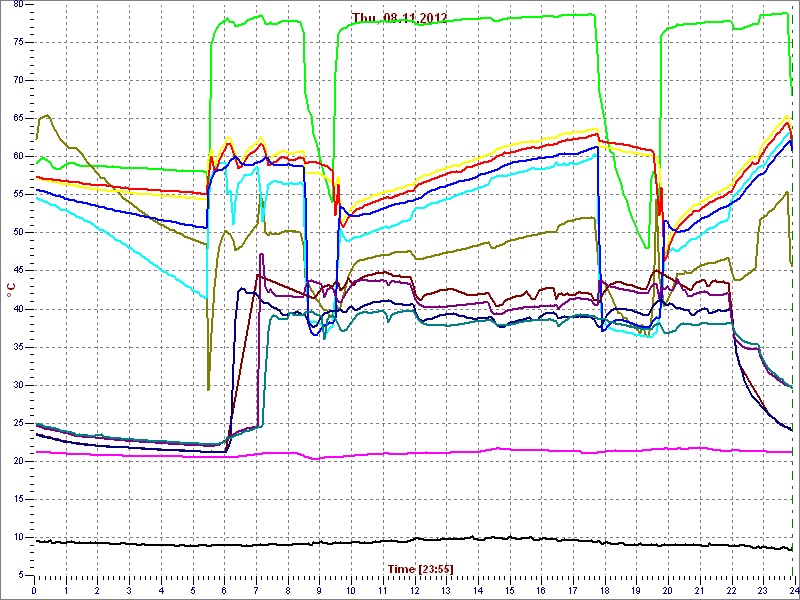Viewport: 800px width, 600px height.
Task: Pick the hour 13 label on time axis
Action: pyautogui.click(x=445, y=590)
